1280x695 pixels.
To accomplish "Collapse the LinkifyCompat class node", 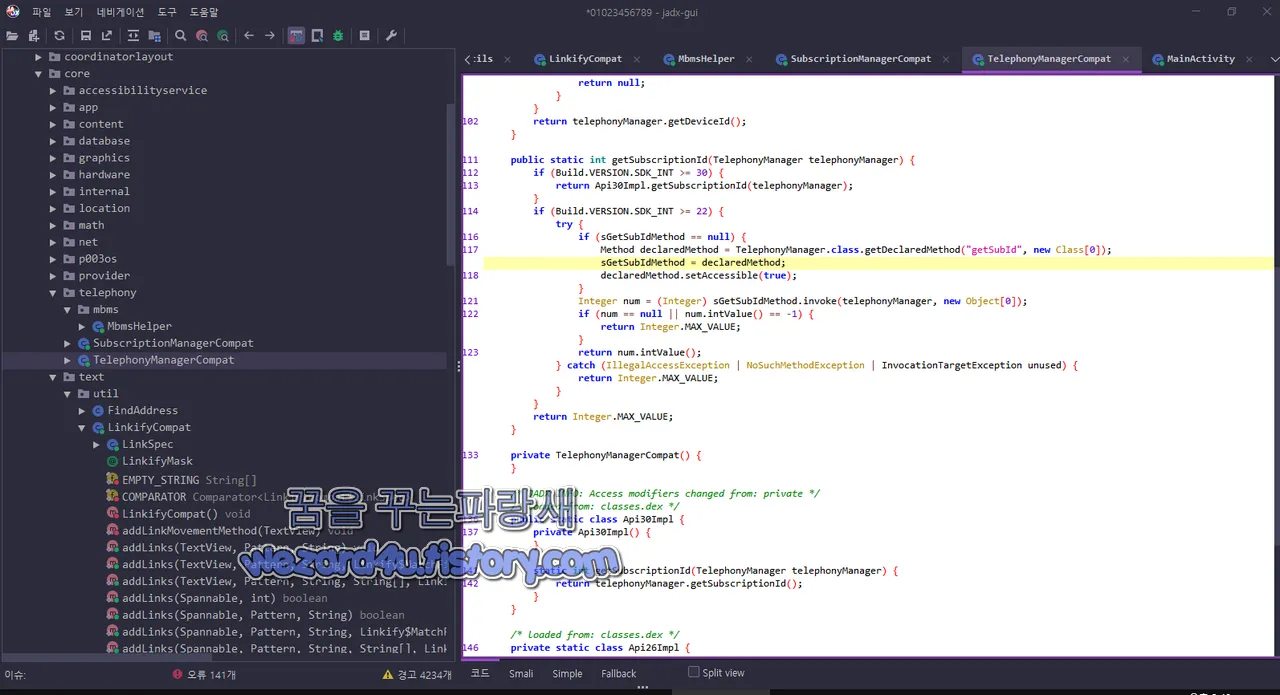I will pos(82,427).
